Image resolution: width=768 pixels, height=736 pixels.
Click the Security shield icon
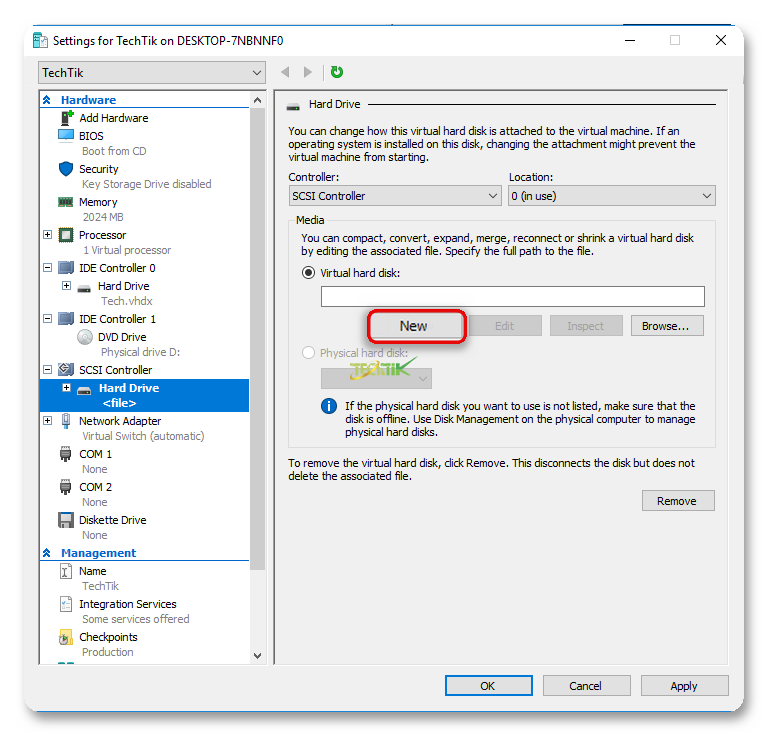(66, 169)
